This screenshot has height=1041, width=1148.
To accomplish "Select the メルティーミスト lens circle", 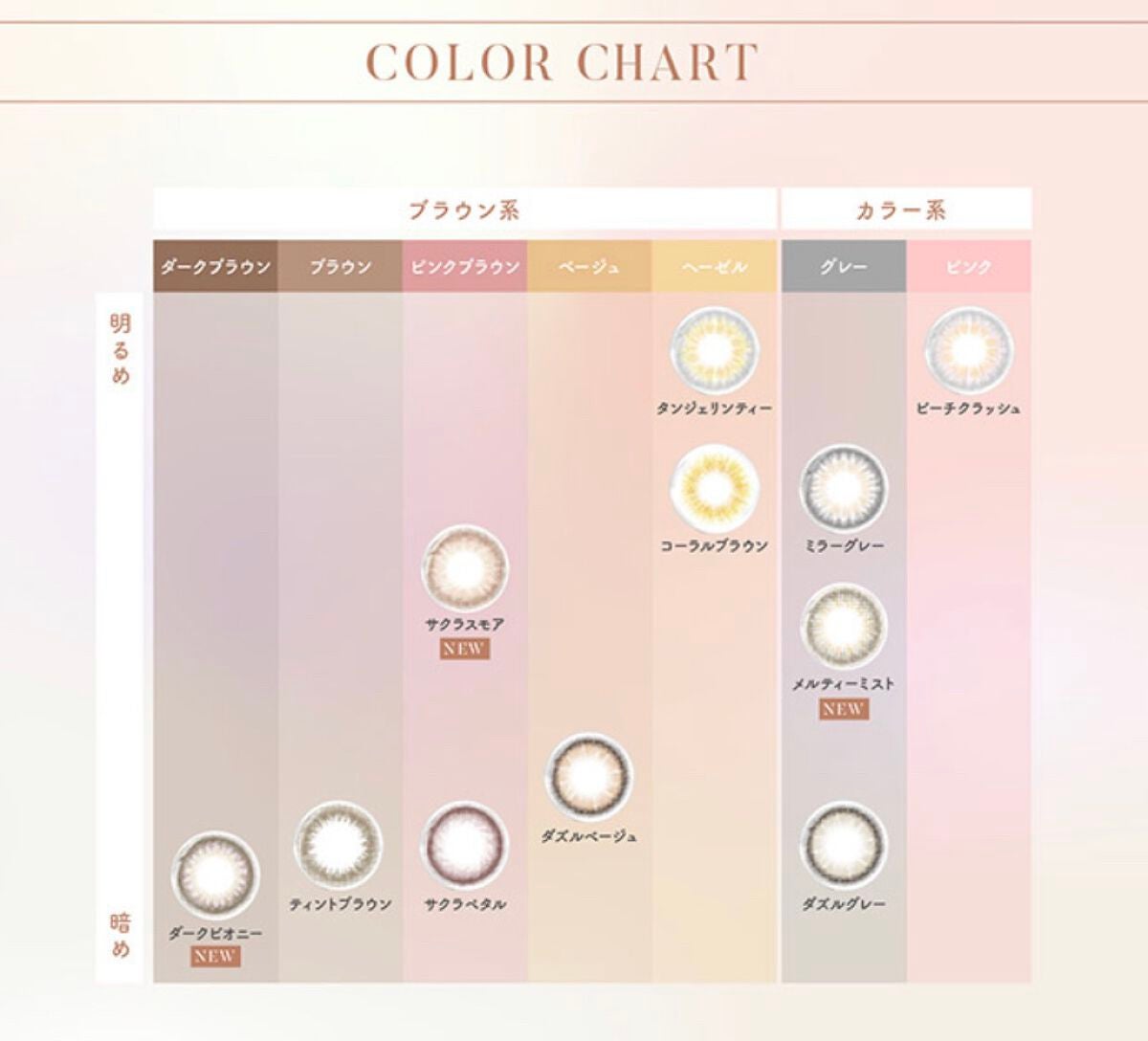I will (843, 627).
